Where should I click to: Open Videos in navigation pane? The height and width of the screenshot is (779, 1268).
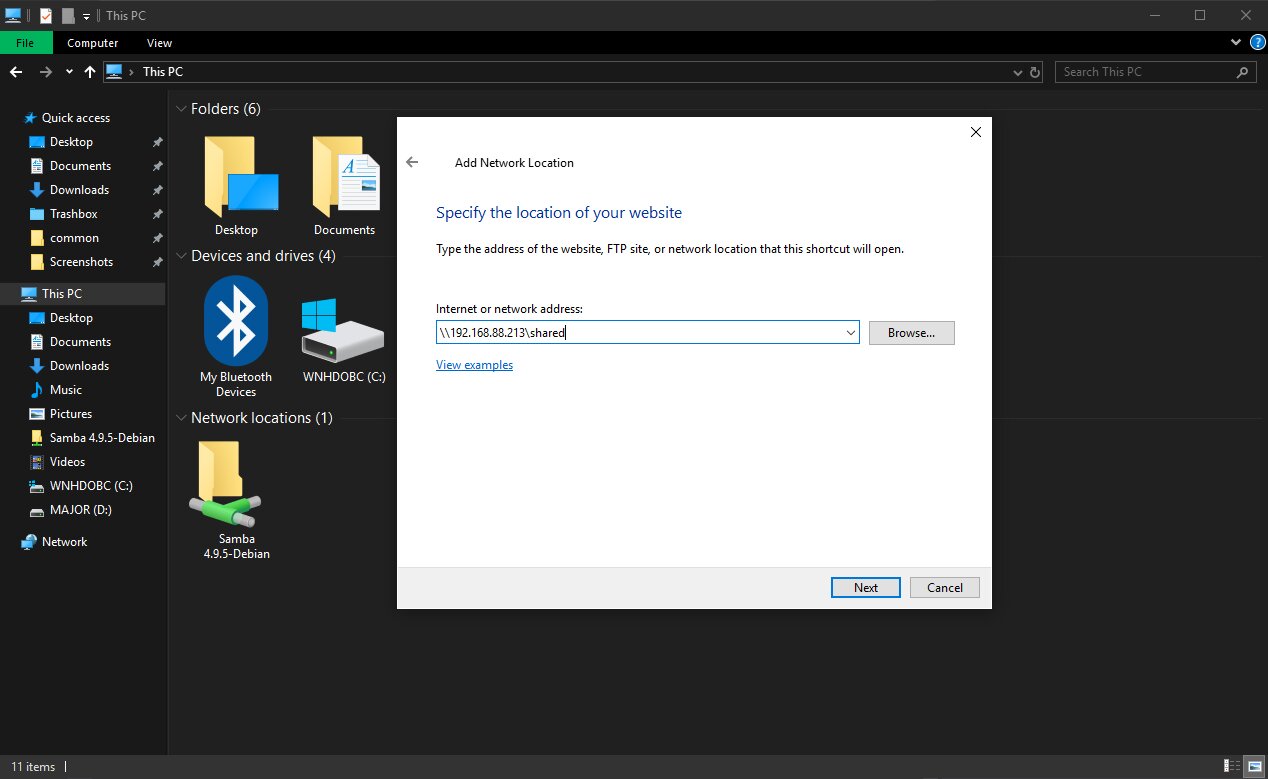click(67, 462)
